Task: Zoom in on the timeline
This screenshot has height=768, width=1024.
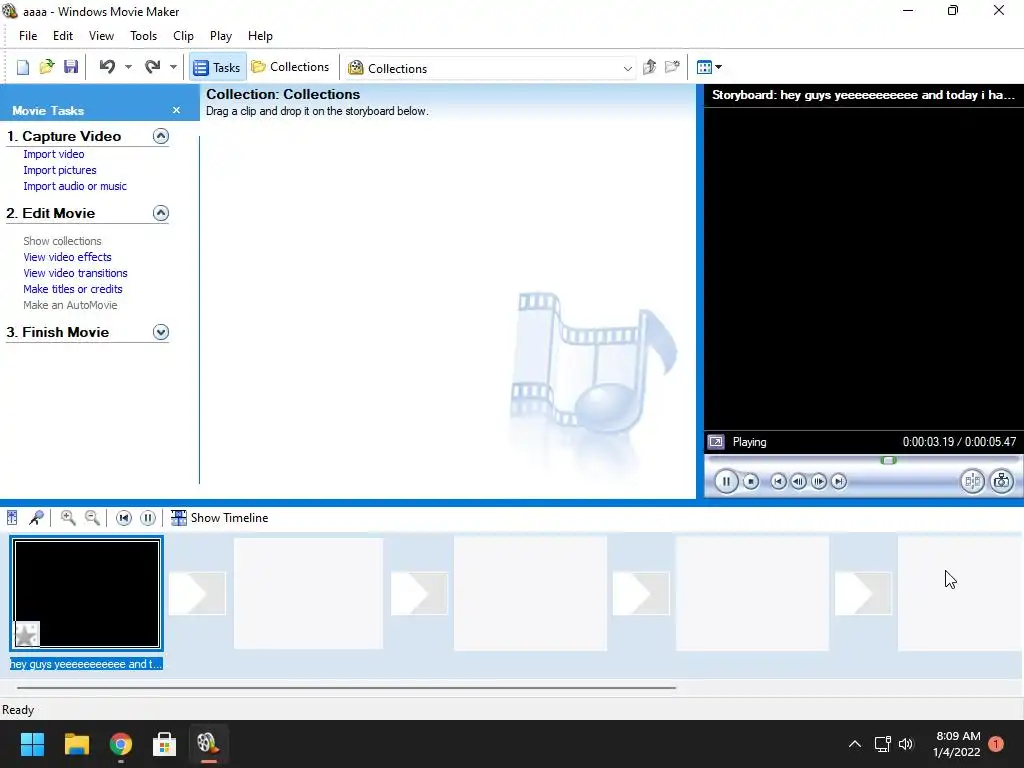Action: coord(67,518)
